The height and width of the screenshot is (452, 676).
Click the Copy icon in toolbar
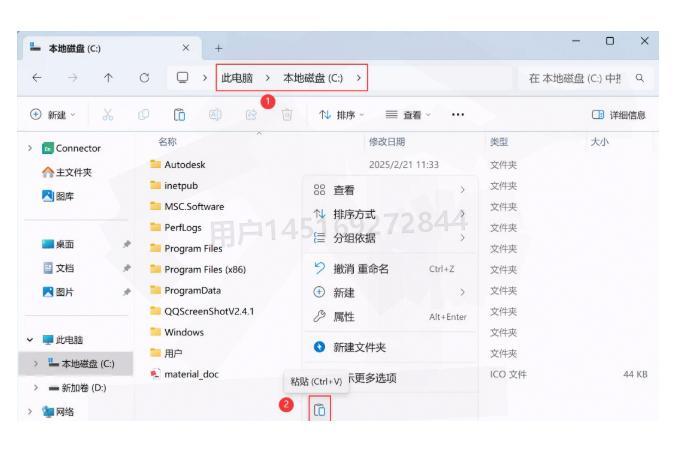click(144, 115)
